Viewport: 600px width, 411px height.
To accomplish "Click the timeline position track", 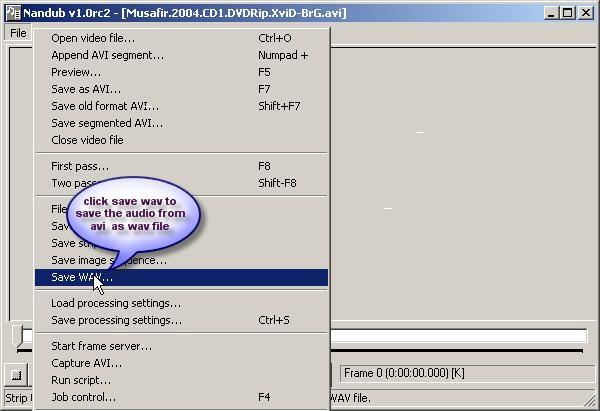I will pos(458,336).
